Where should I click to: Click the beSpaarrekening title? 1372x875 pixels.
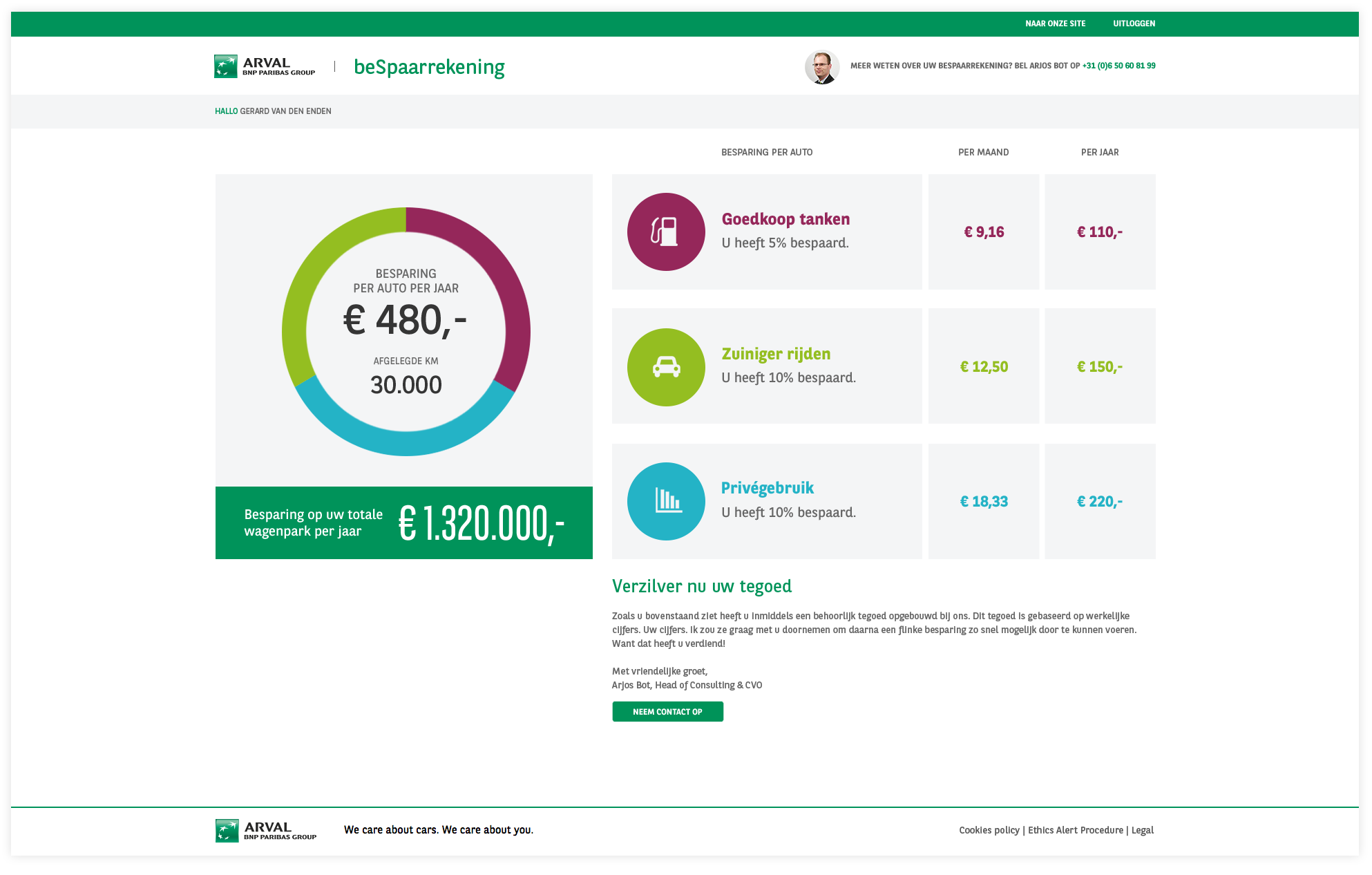pyautogui.click(x=429, y=67)
